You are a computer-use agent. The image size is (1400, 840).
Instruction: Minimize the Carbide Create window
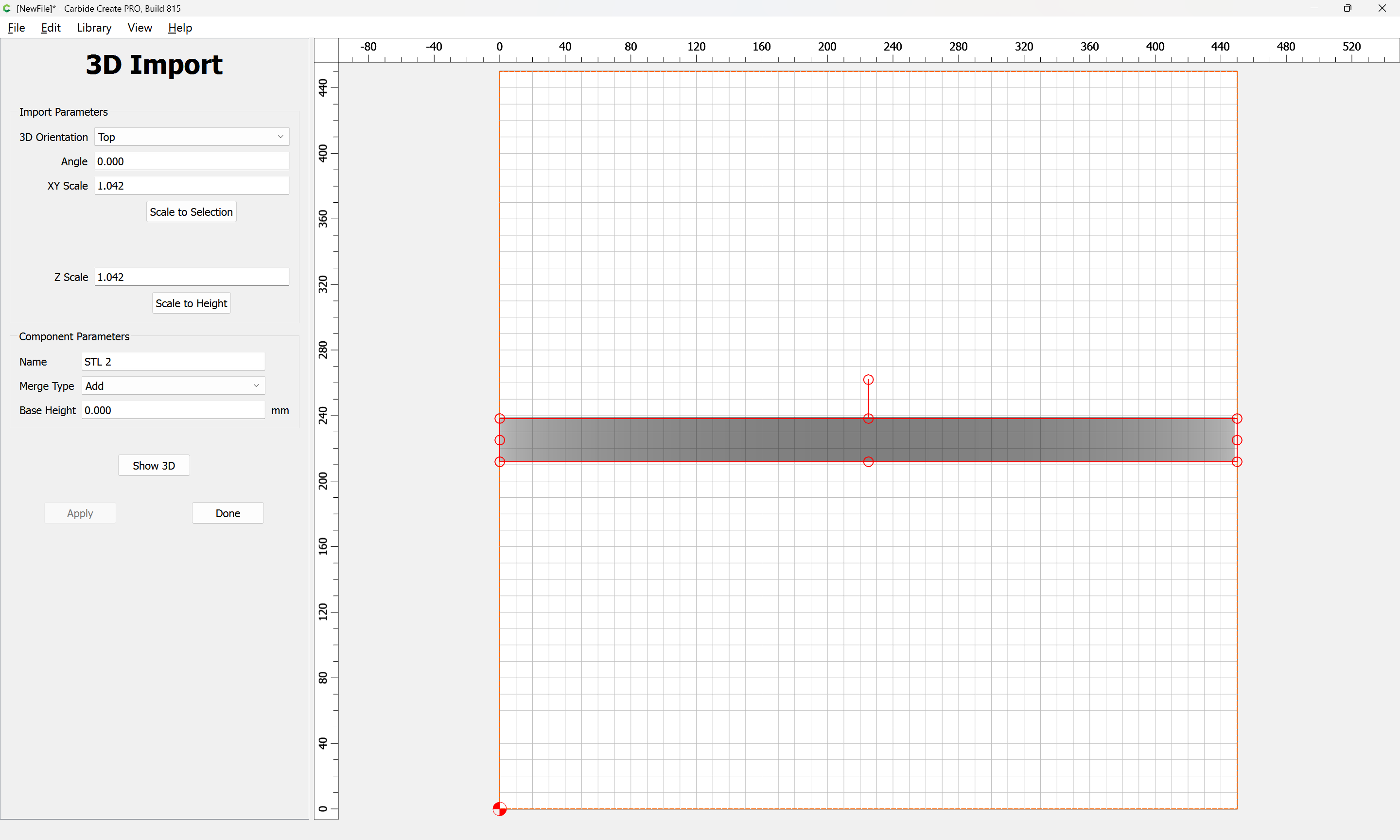pos(1314,8)
